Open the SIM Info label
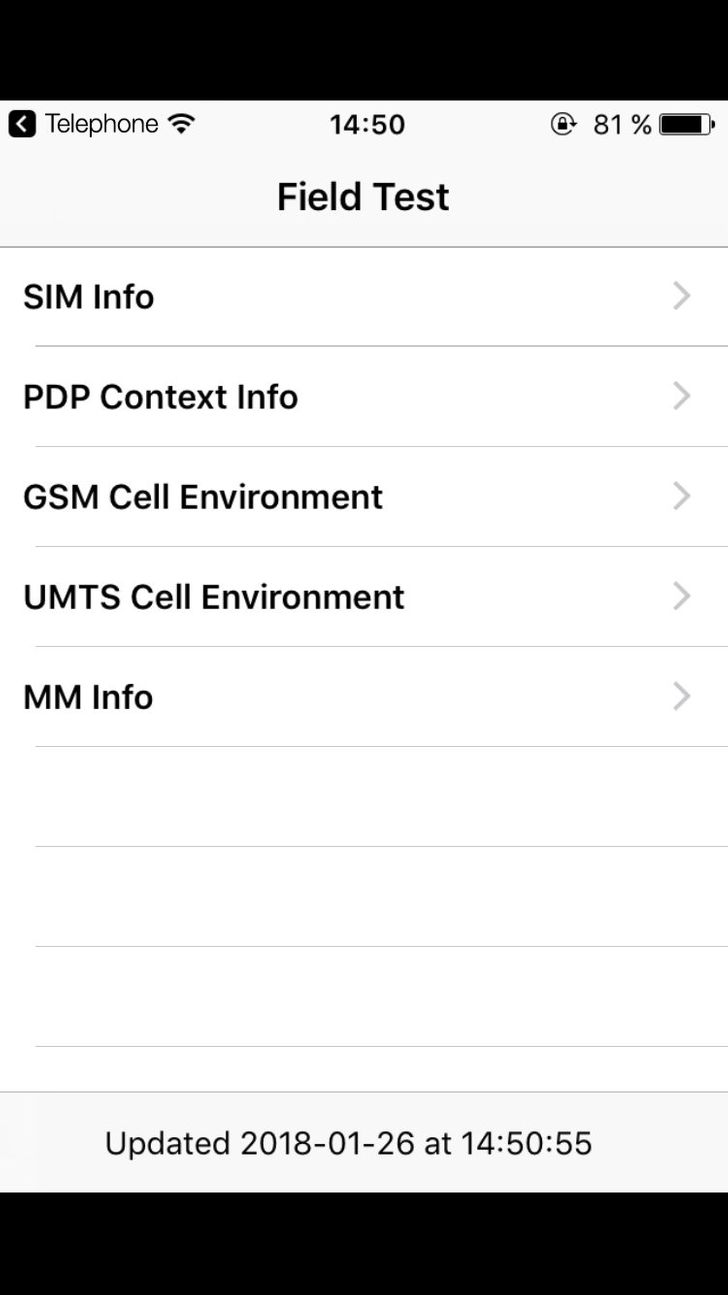728x1295 pixels. tap(89, 297)
